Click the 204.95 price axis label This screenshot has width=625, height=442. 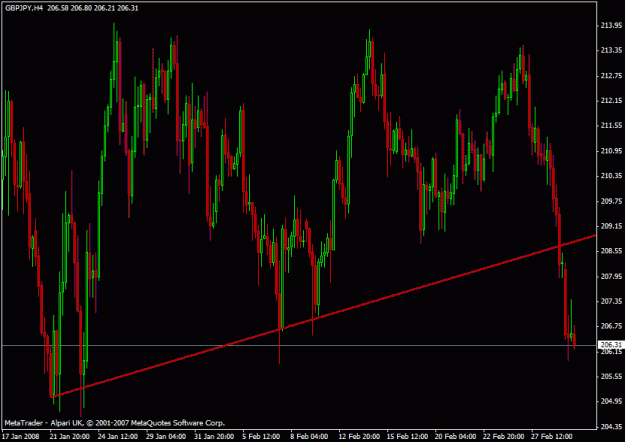[x=611, y=401]
